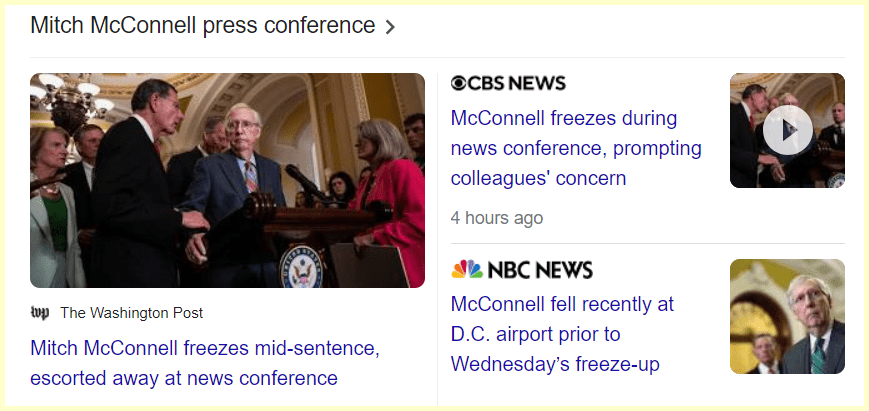Click the CBS video thumbnail's left edge
869x411 pixels.
737,130
